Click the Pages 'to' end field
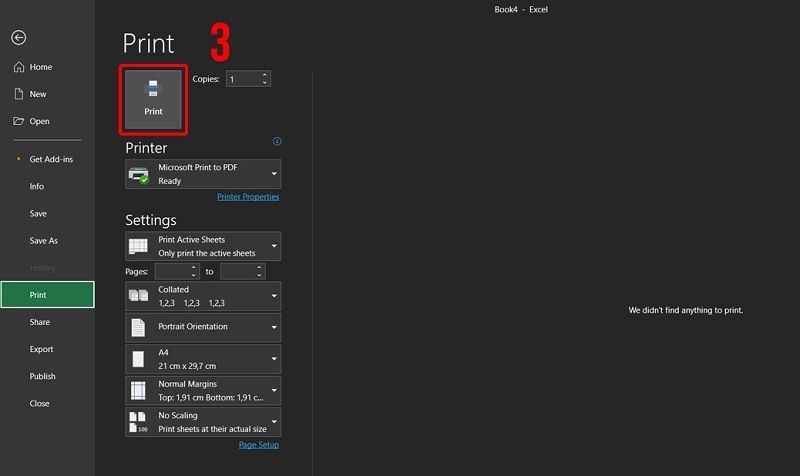The width and height of the screenshot is (800, 476). pos(237,271)
